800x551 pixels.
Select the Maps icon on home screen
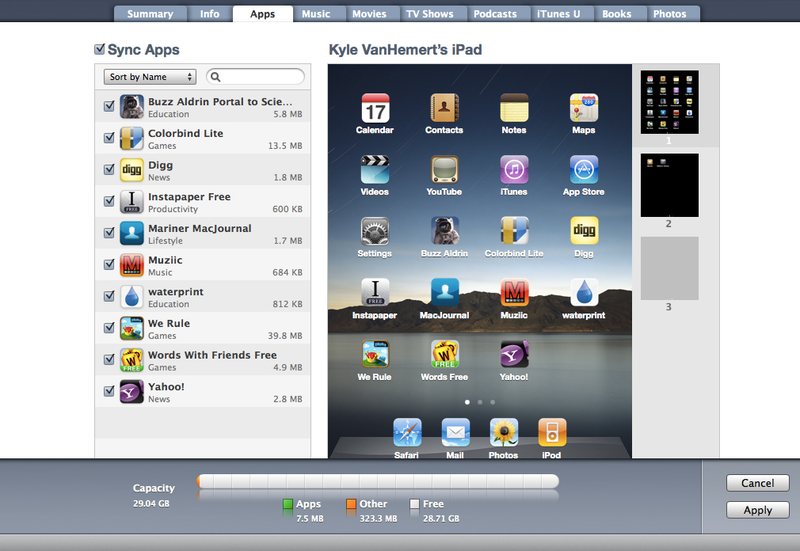click(x=584, y=108)
